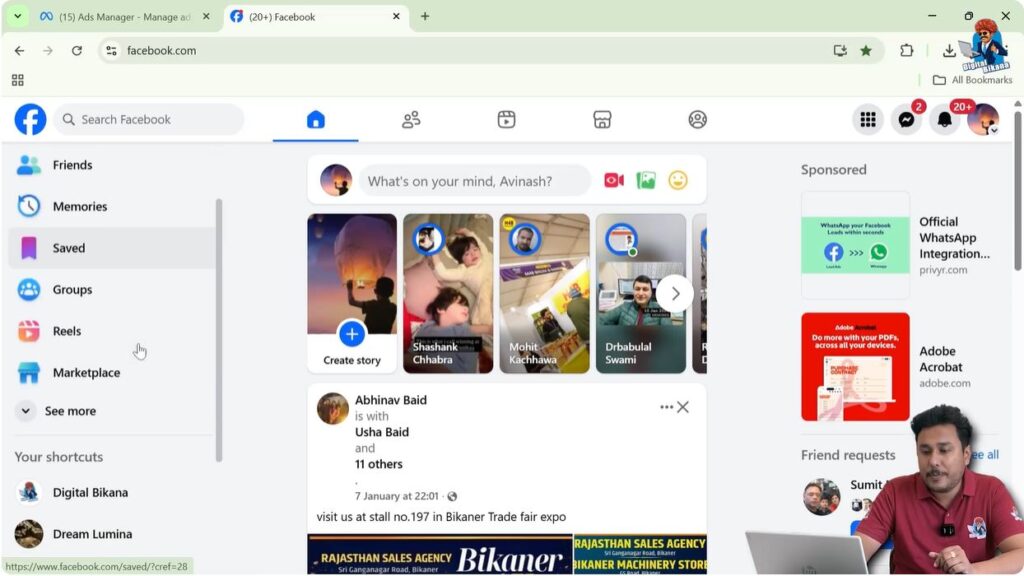1024x576 pixels.
Task: Start a Live video from the composer
Action: [x=613, y=180]
